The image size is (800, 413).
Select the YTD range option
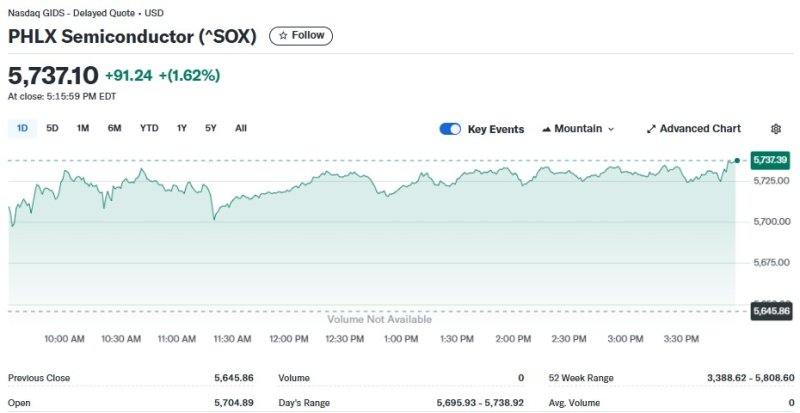pyautogui.click(x=149, y=128)
